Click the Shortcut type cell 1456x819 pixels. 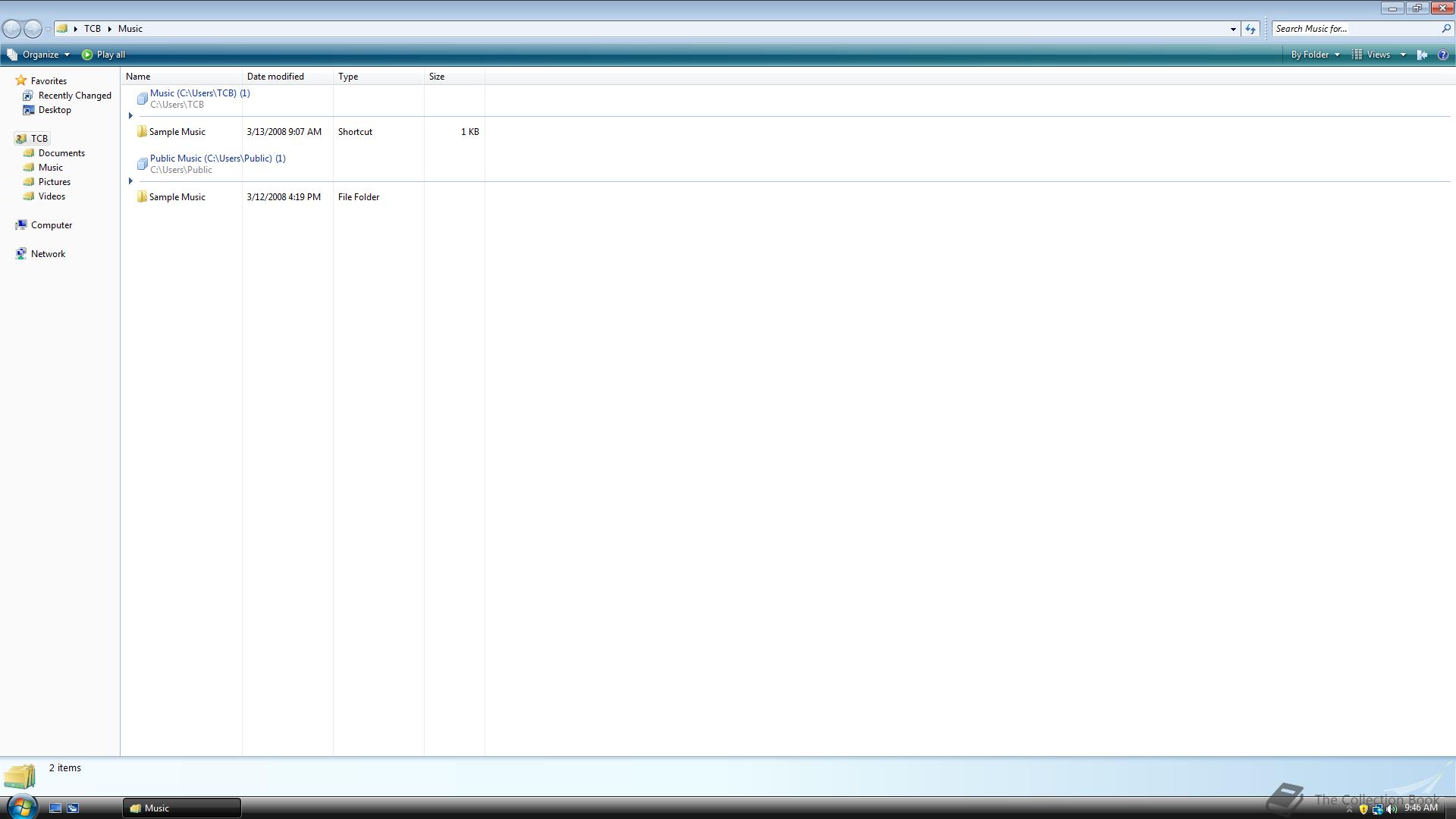355,132
